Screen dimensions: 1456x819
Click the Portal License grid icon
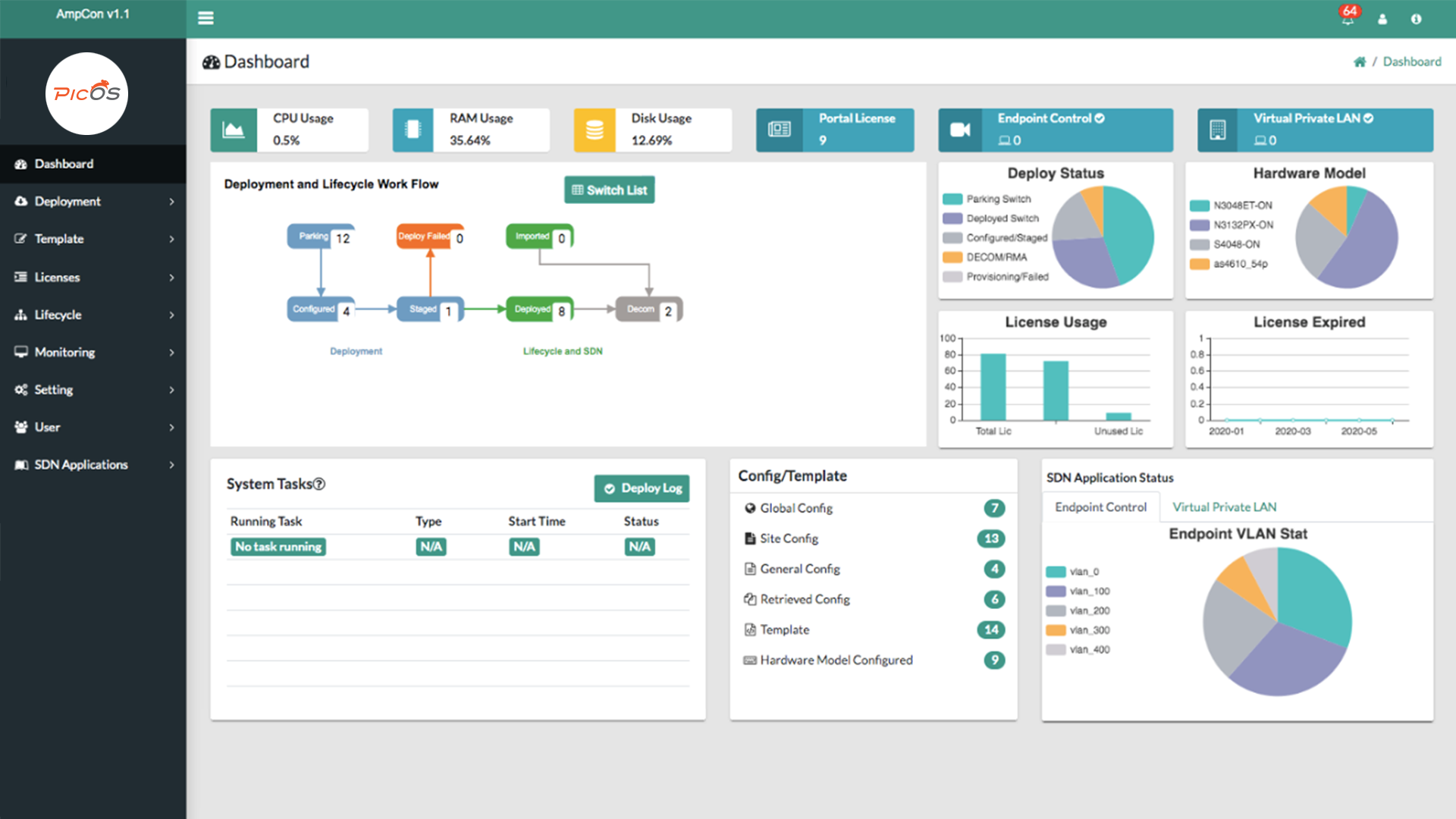(x=779, y=128)
